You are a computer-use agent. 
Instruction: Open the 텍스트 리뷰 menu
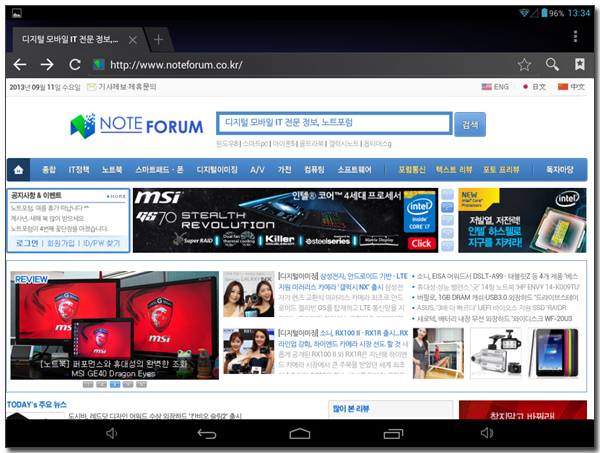[x=454, y=169]
